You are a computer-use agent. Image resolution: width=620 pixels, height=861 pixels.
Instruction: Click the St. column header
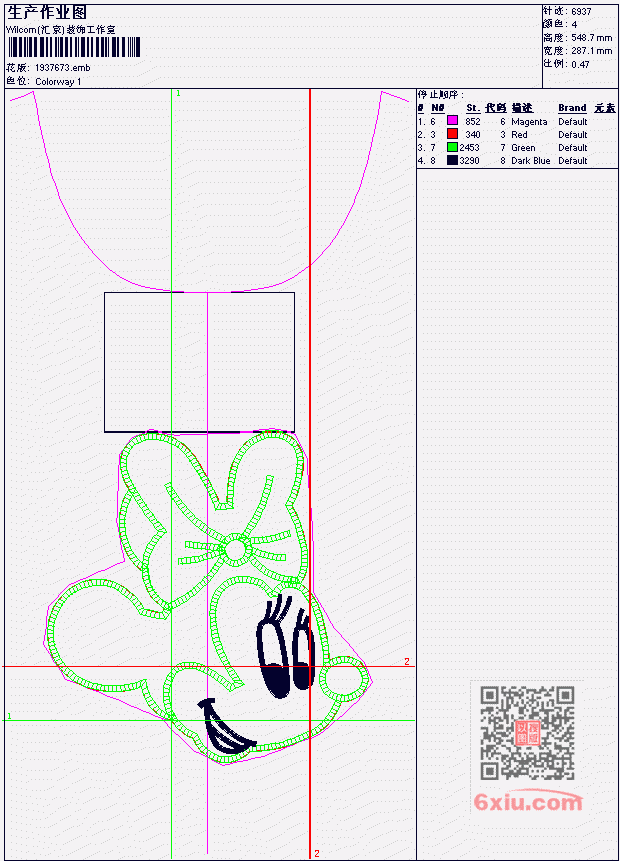[x=473, y=108]
